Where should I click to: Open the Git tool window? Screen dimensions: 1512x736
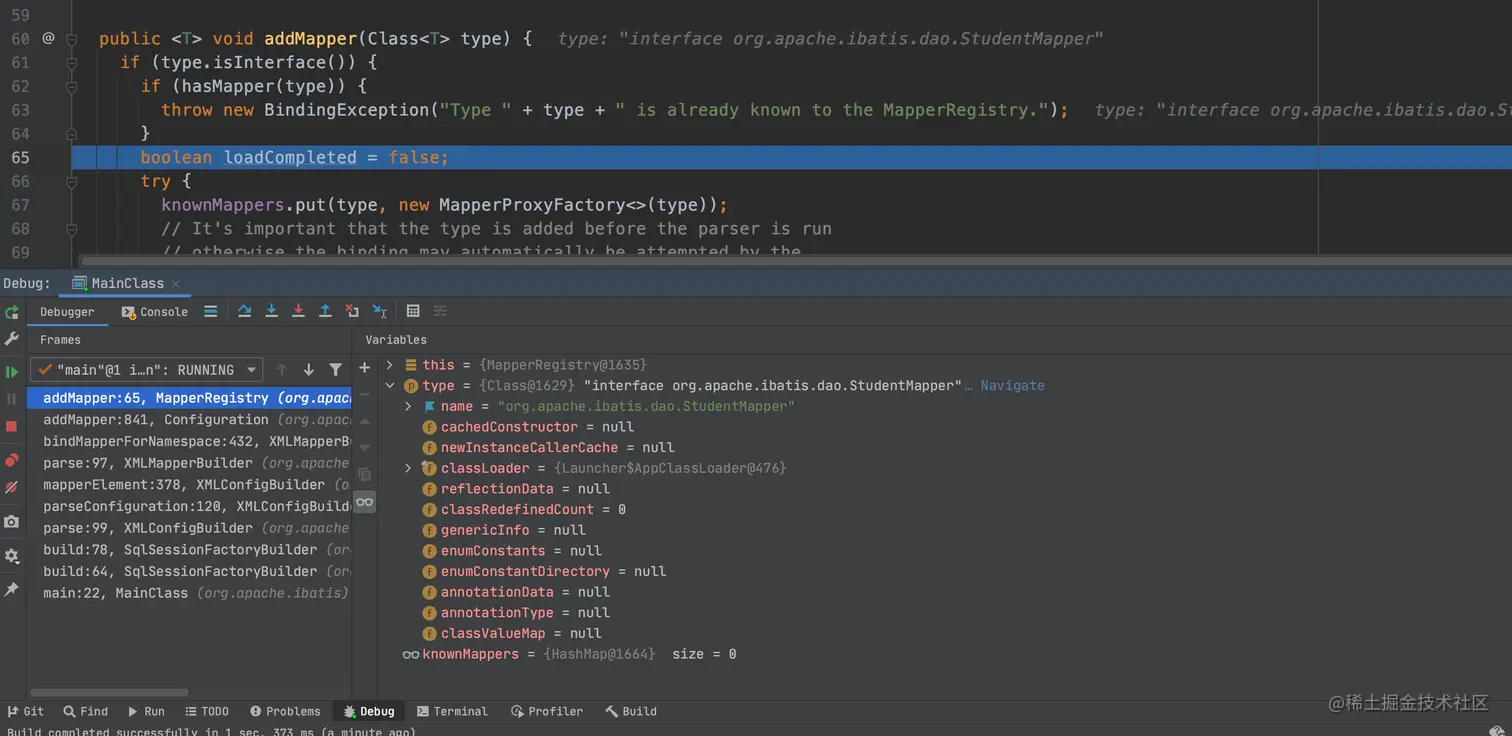click(26, 712)
